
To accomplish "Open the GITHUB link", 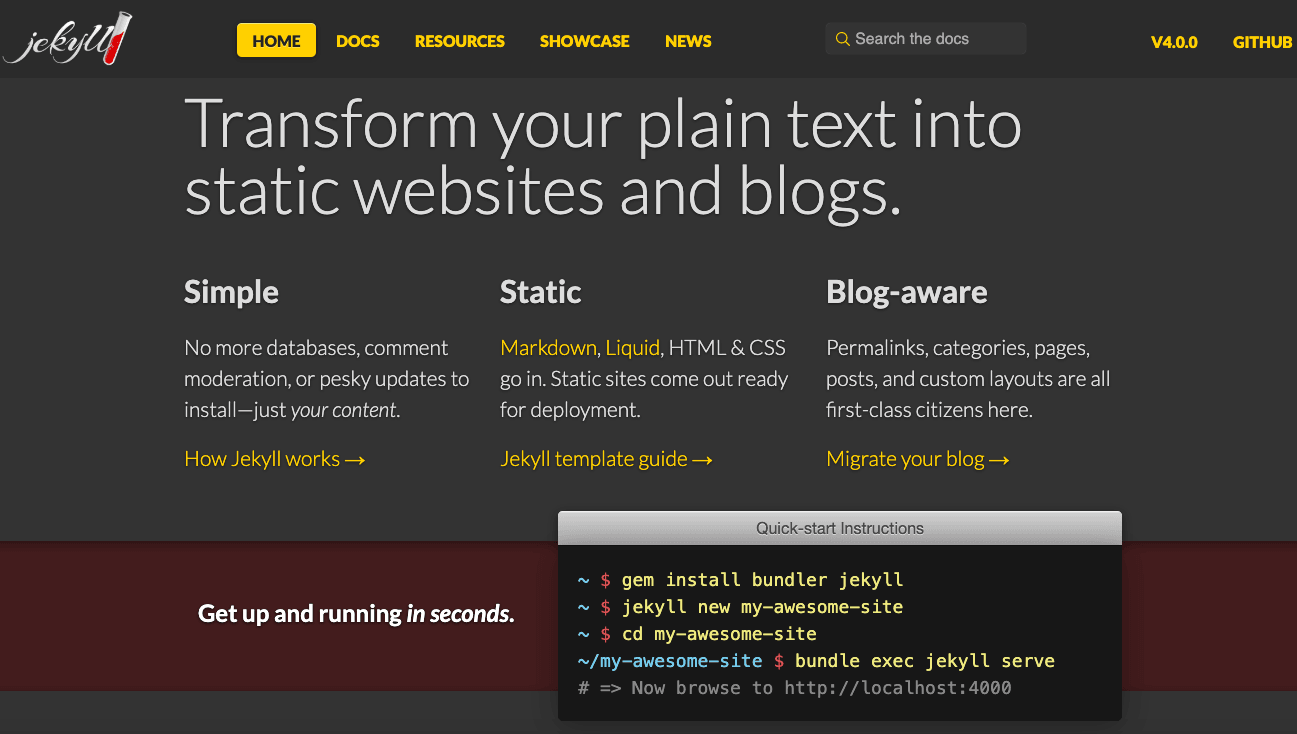I will (x=1263, y=42).
